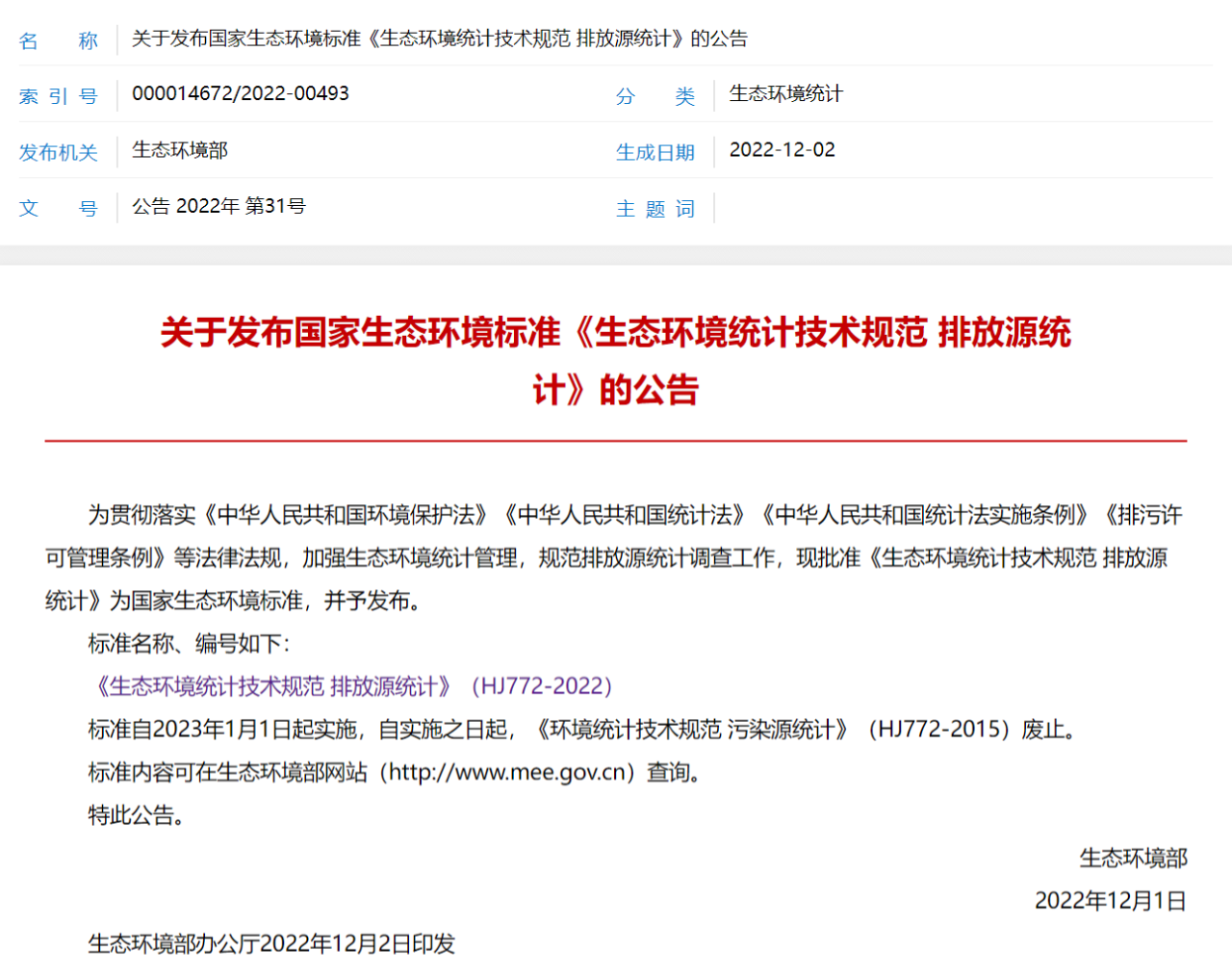Click the 分类 field label
This screenshot has height=976, width=1232.
tap(654, 95)
